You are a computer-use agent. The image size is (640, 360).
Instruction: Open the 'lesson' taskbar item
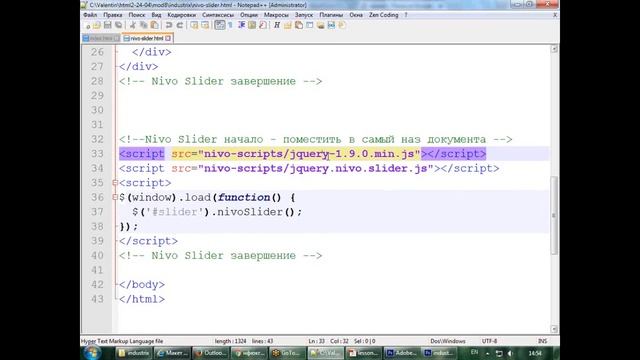tap(364, 353)
